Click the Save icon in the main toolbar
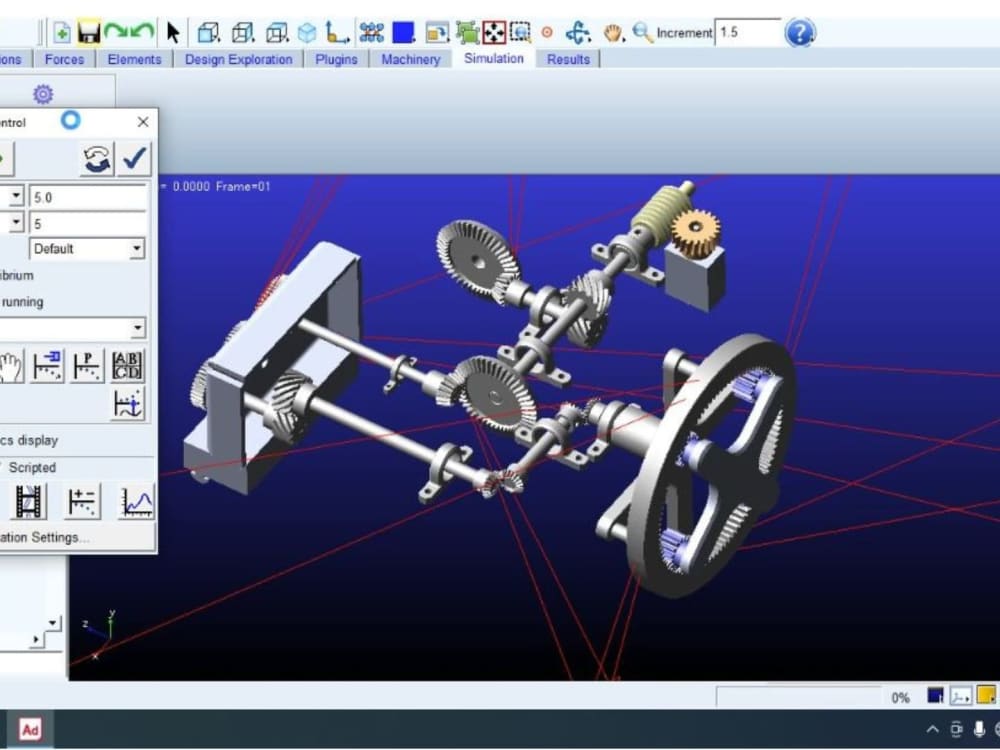Viewport: 1000px width, 750px height. coord(90,31)
